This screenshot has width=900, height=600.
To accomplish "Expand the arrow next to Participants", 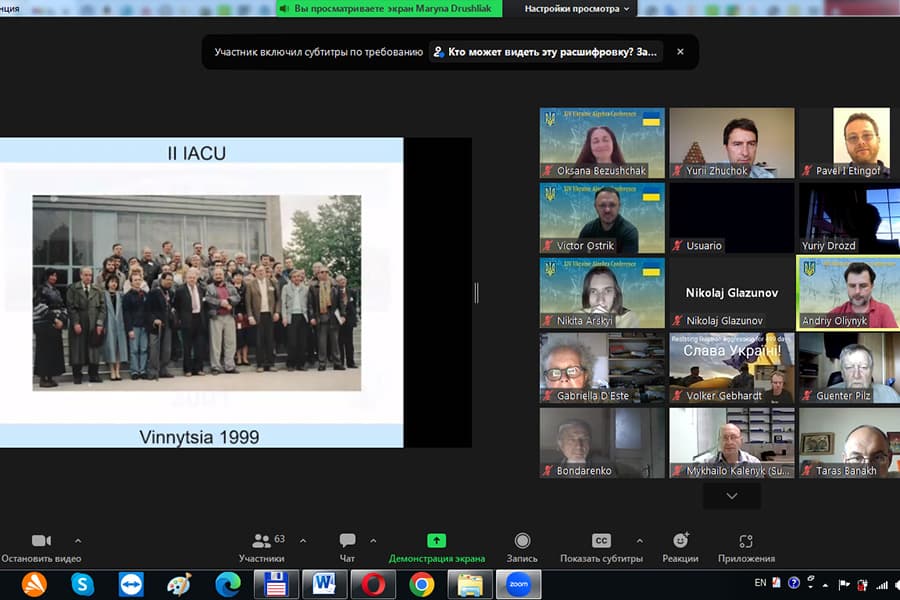I will pyautogui.click(x=303, y=541).
